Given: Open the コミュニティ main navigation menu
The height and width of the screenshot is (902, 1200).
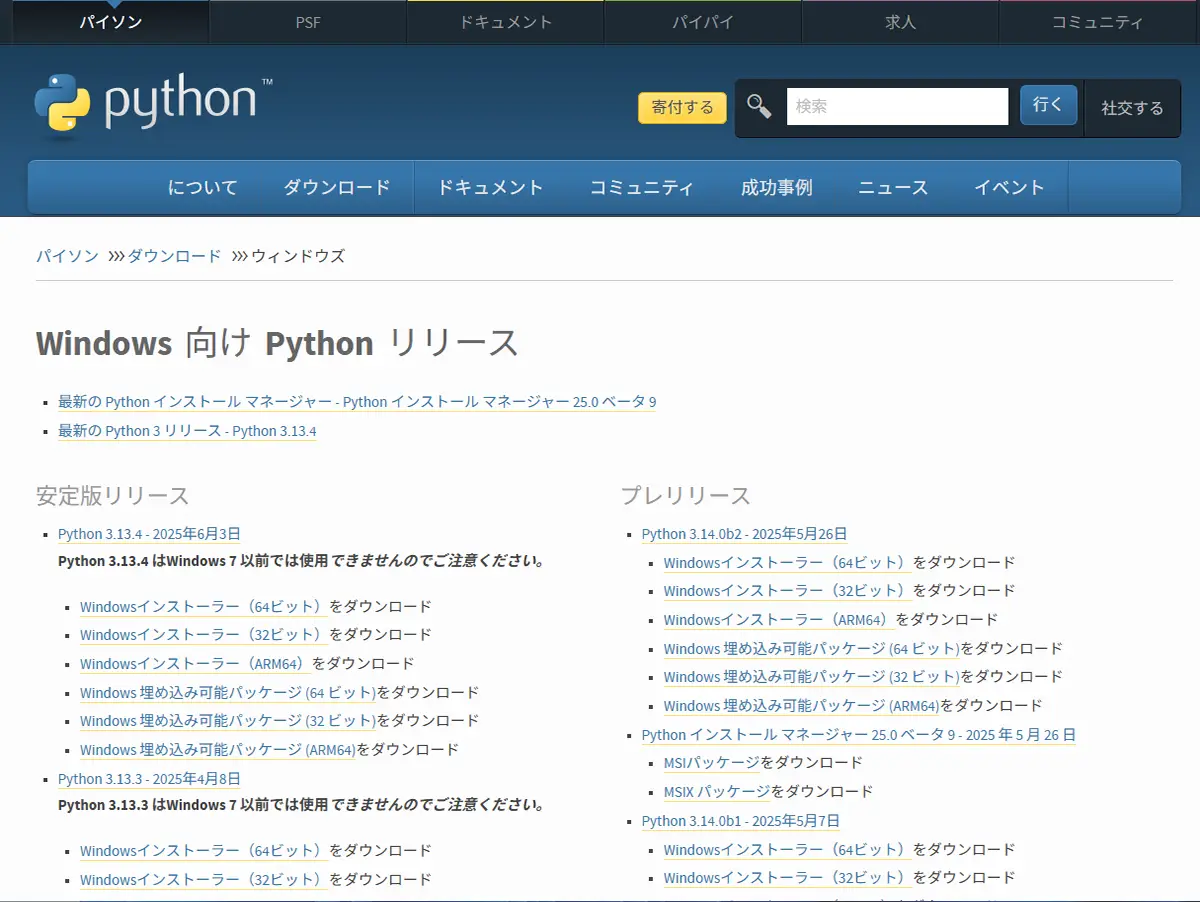Looking at the screenshot, I should [x=641, y=187].
